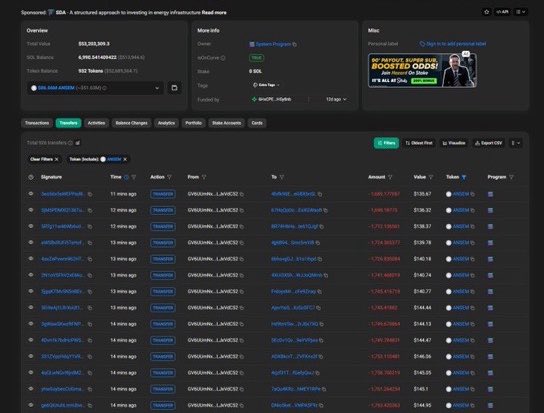Toggle the eye icon on the $139.78 row
The width and height of the screenshot is (544, 413).
click(31, 242)
